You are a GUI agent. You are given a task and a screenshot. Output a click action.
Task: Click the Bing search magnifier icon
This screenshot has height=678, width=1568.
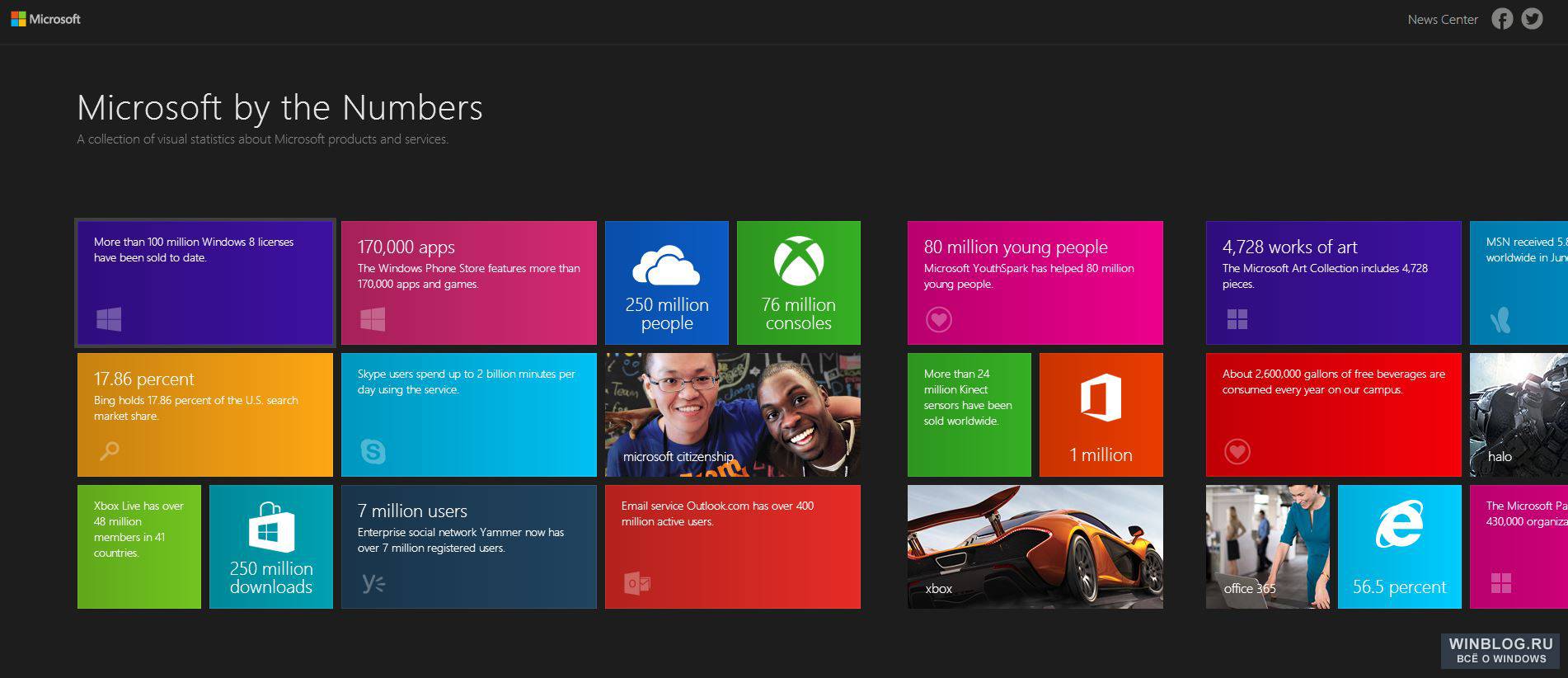pos(109,450)
